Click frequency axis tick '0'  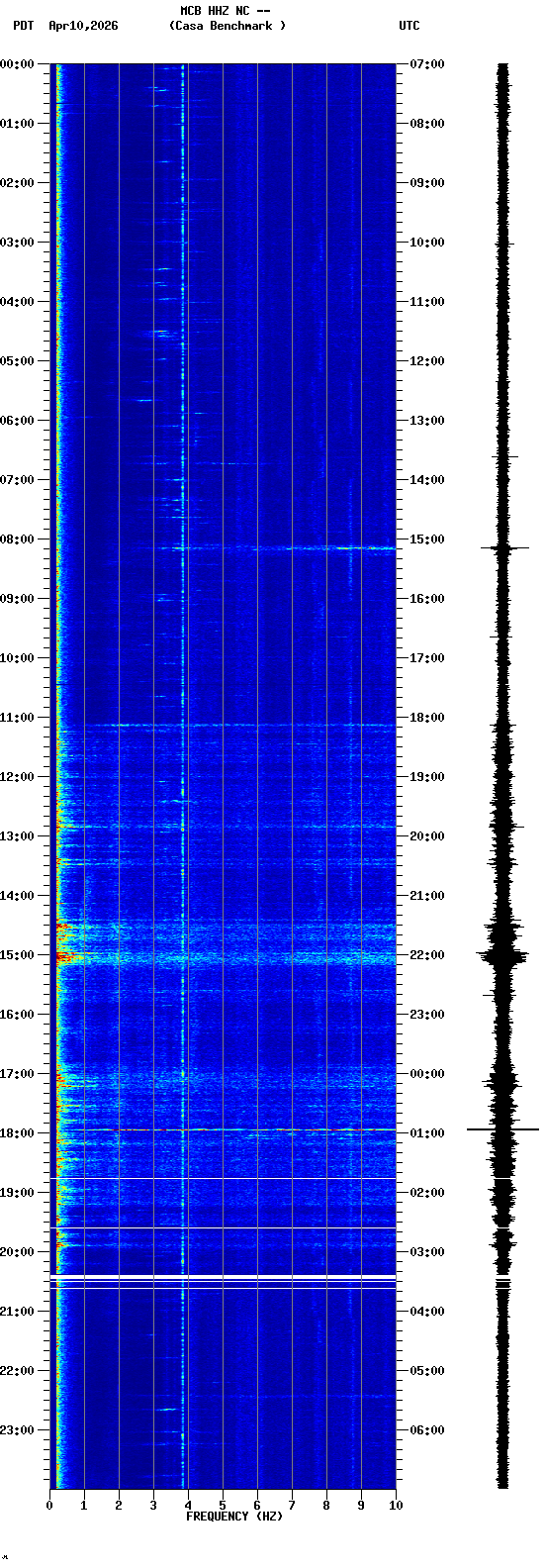[x=49, y=1506]
